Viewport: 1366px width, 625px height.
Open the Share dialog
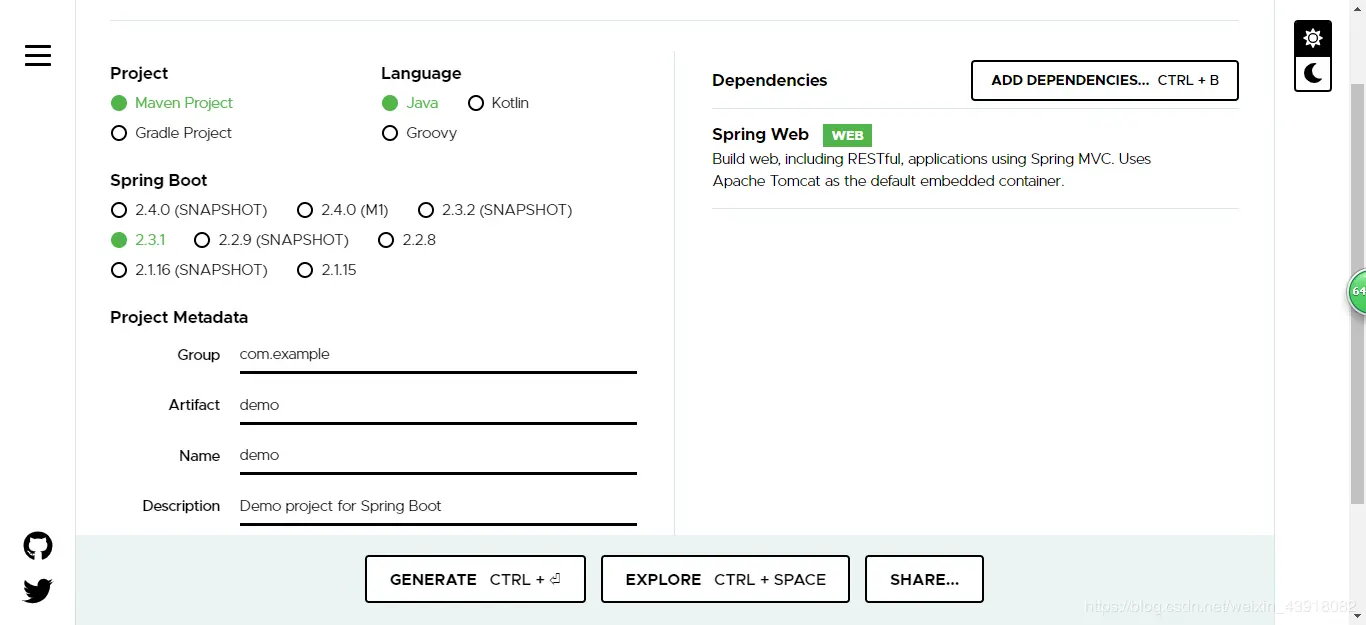[924, 579]
